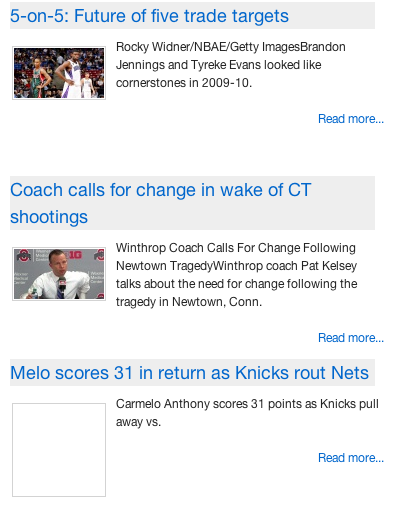
Task: Click the cornerstones in 2009-10 summary line
Action: (x=184, y=83)
